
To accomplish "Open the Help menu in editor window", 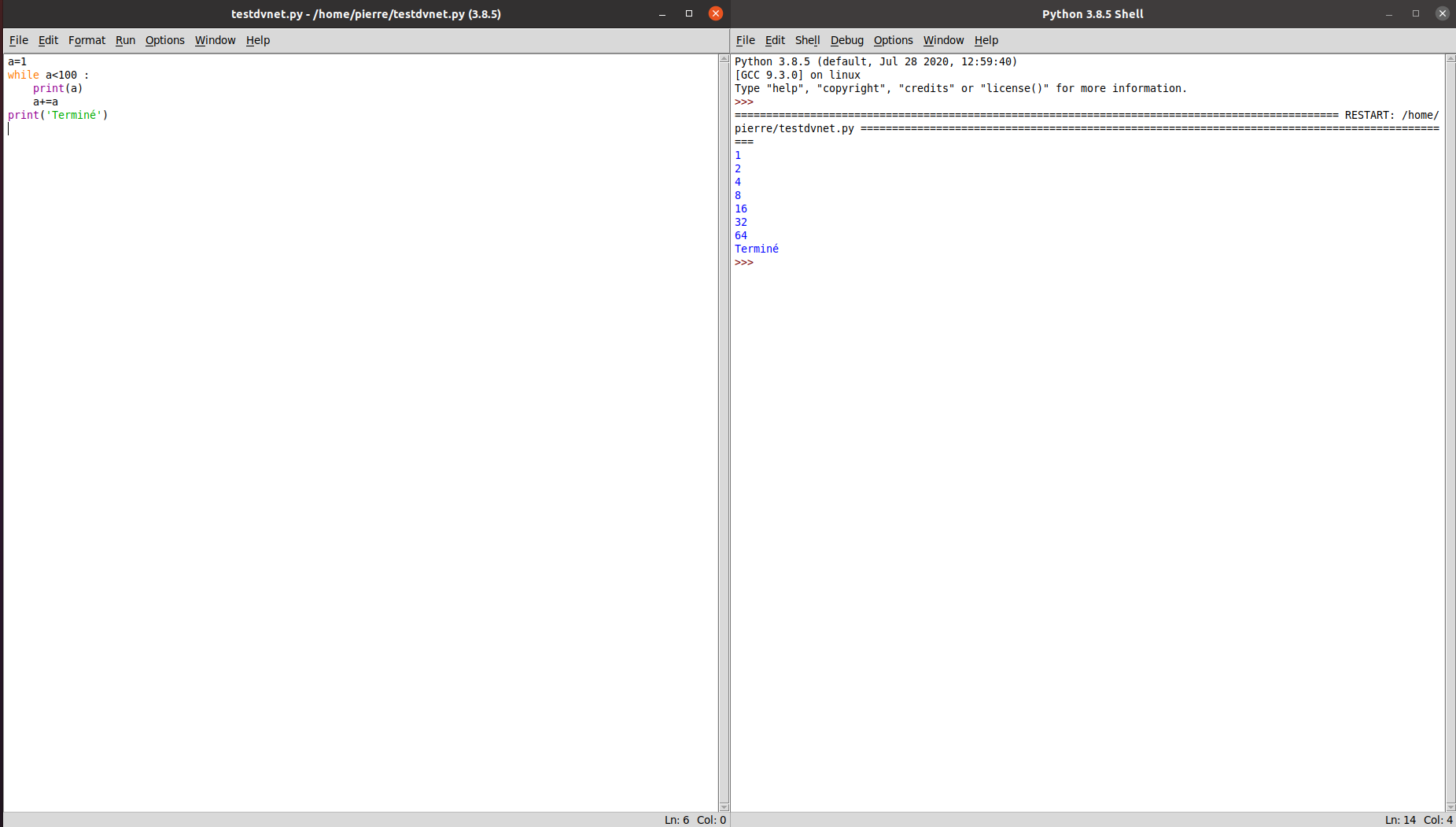I will point(257,40).
